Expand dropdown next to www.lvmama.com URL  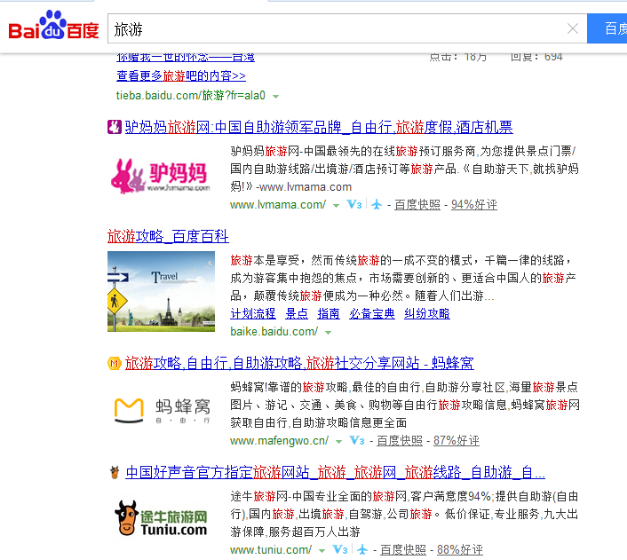(336, 205)
